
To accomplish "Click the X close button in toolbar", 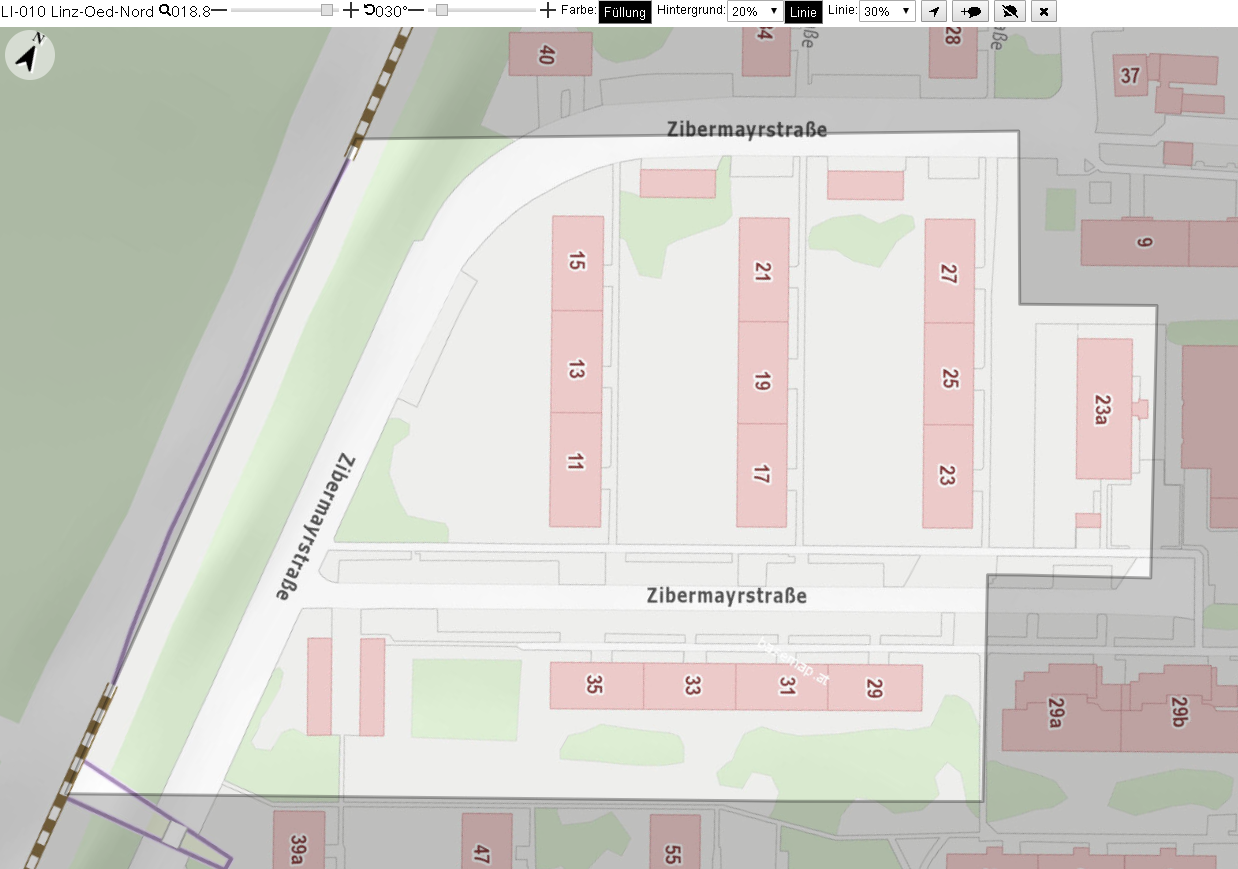I will pyautogui.click(x=1044, y=11).
